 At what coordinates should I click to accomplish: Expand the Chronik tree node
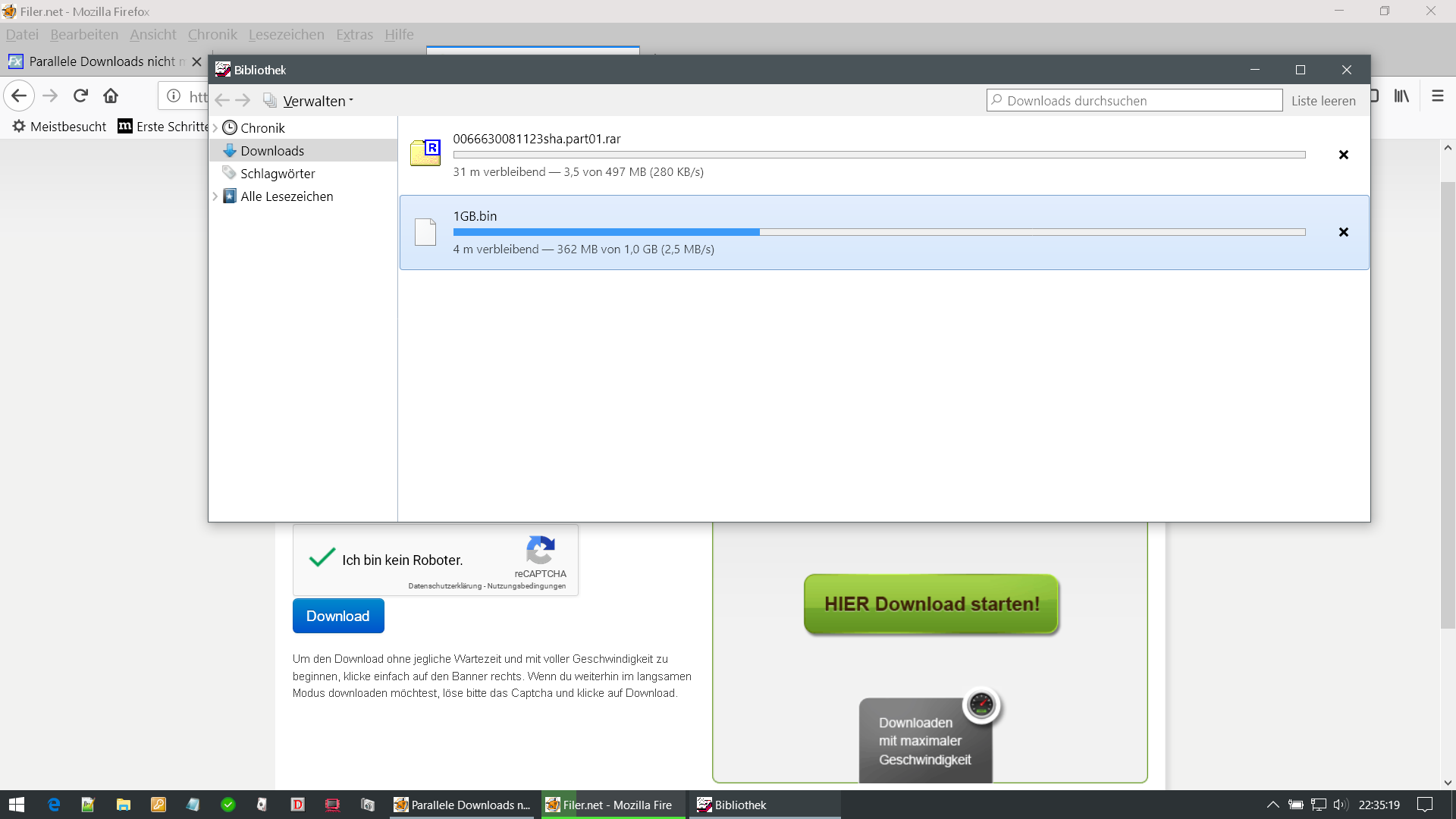[215, 128]
